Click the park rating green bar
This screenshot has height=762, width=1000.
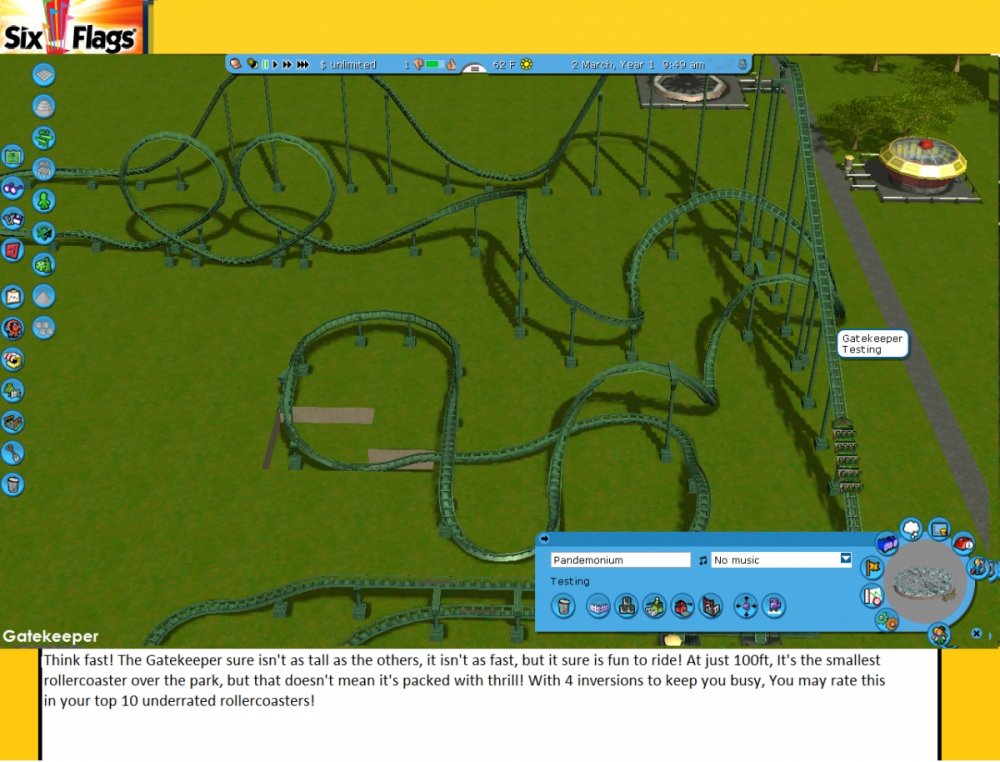coord(435,65)
